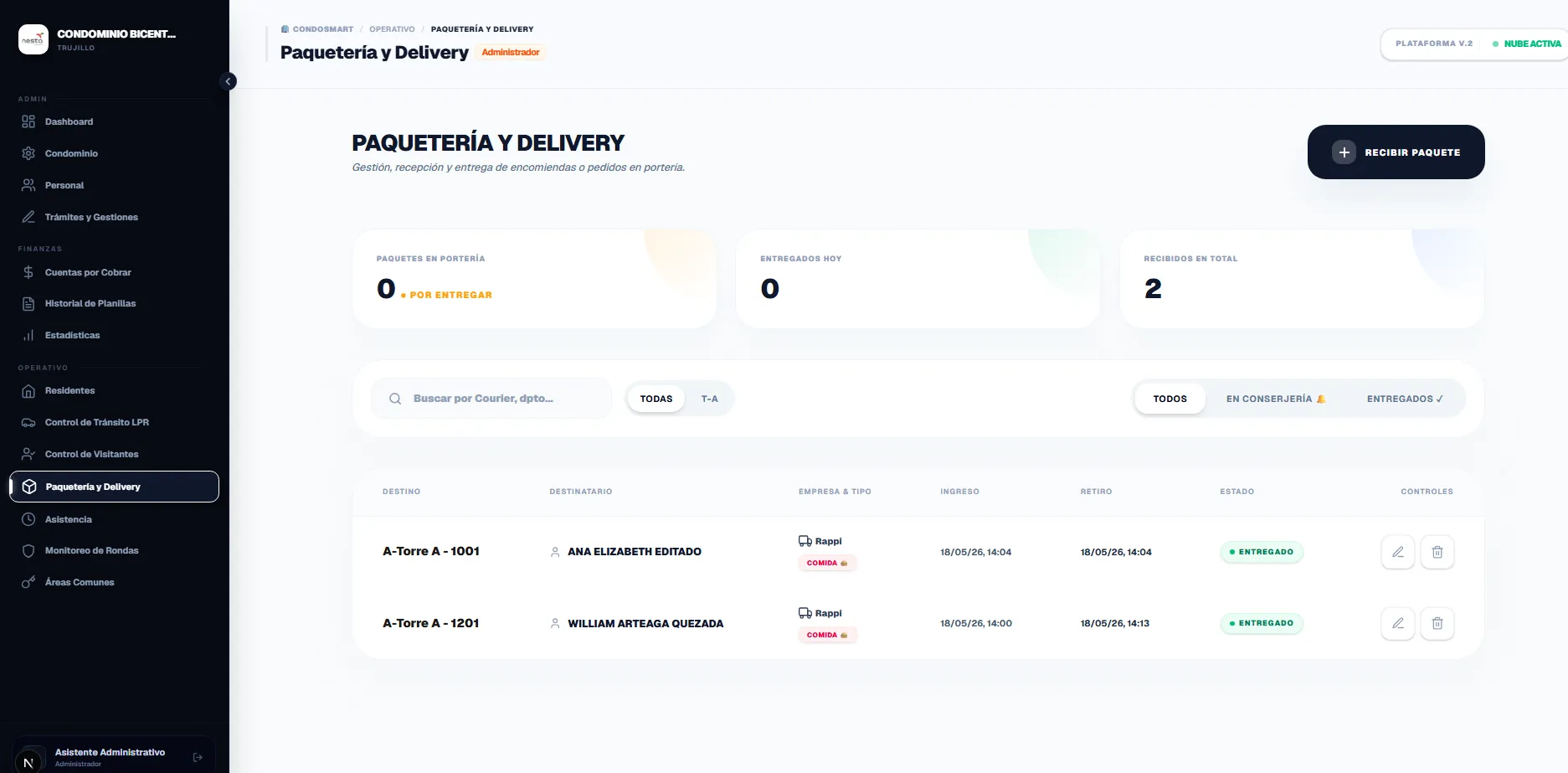
Task: Click ENTREGADO badge for A-Torre A - 1001
Action: coord(1262,552)
